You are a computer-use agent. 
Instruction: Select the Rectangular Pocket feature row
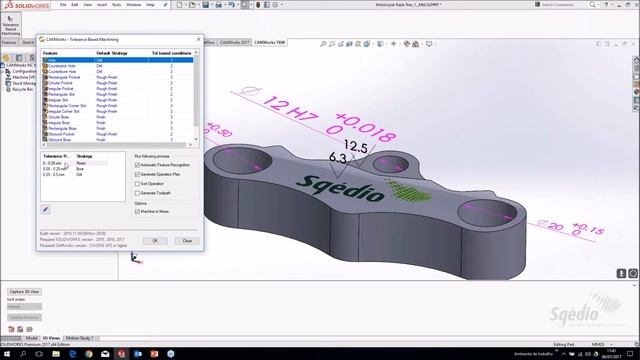click(x=118, y=77)
